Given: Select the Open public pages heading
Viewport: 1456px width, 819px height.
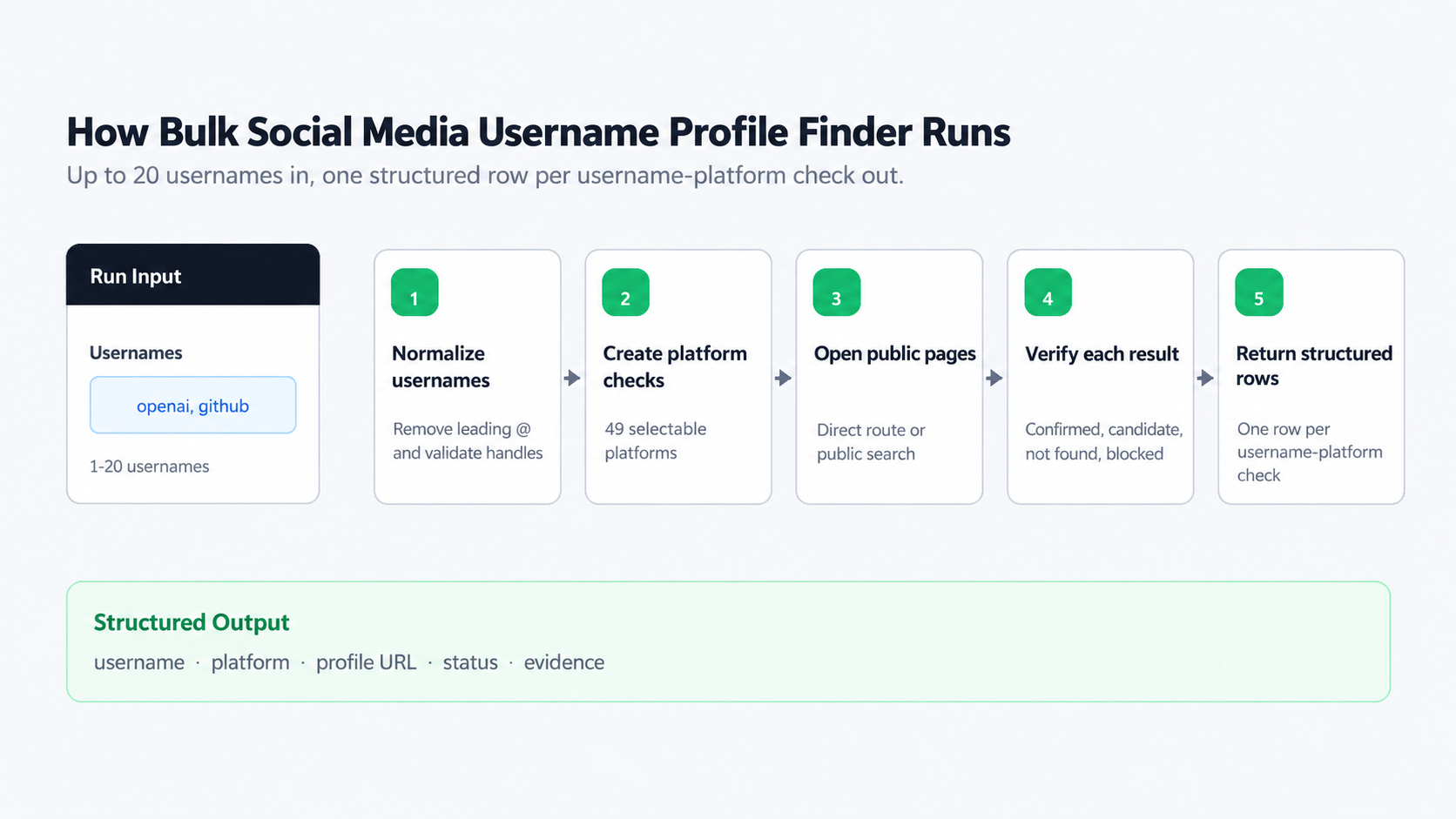Looking at the screenshot, I should [894, 353].
